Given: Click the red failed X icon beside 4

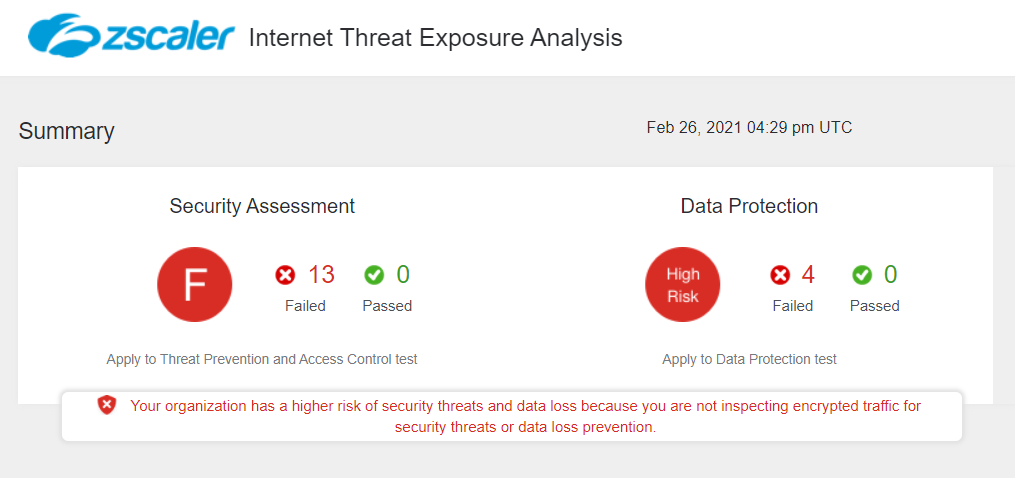Looking at the screenshot, I should click(x=781, y=275).
